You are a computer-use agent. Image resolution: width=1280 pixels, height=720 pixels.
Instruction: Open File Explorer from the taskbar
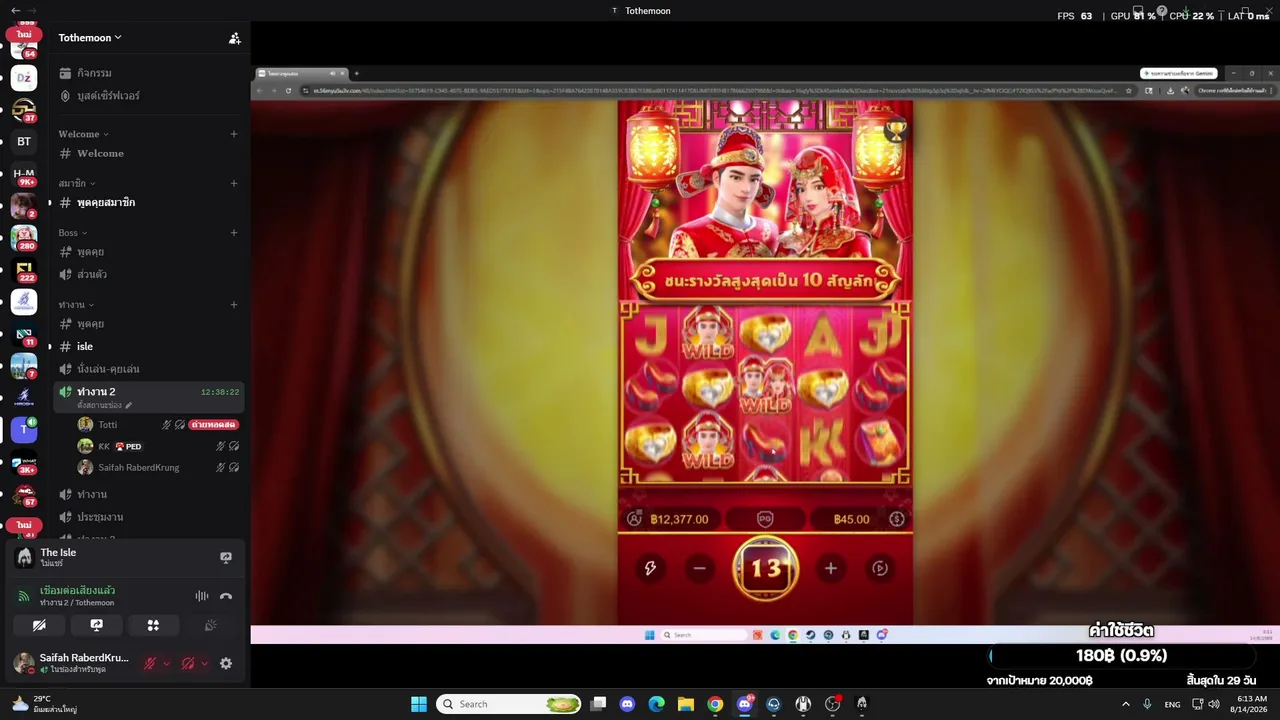(x=686, y=704)
